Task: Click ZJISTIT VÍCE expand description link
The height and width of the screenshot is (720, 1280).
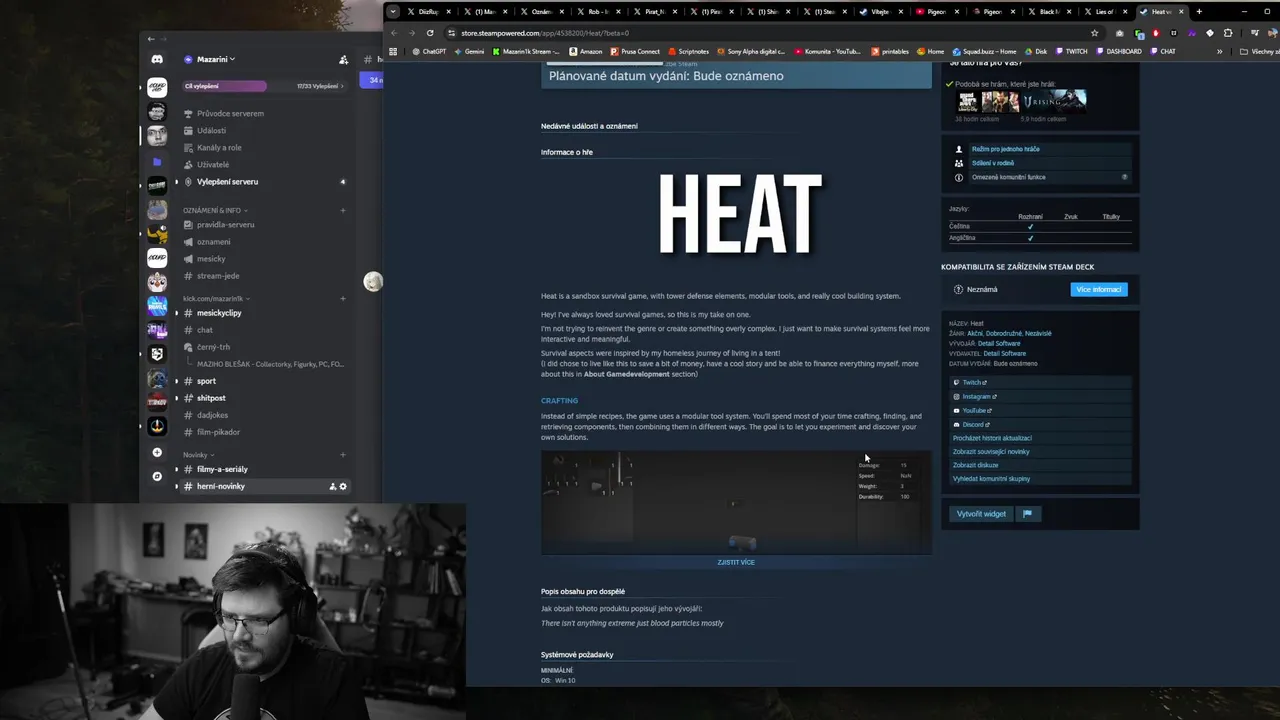Action: point(736,562)
